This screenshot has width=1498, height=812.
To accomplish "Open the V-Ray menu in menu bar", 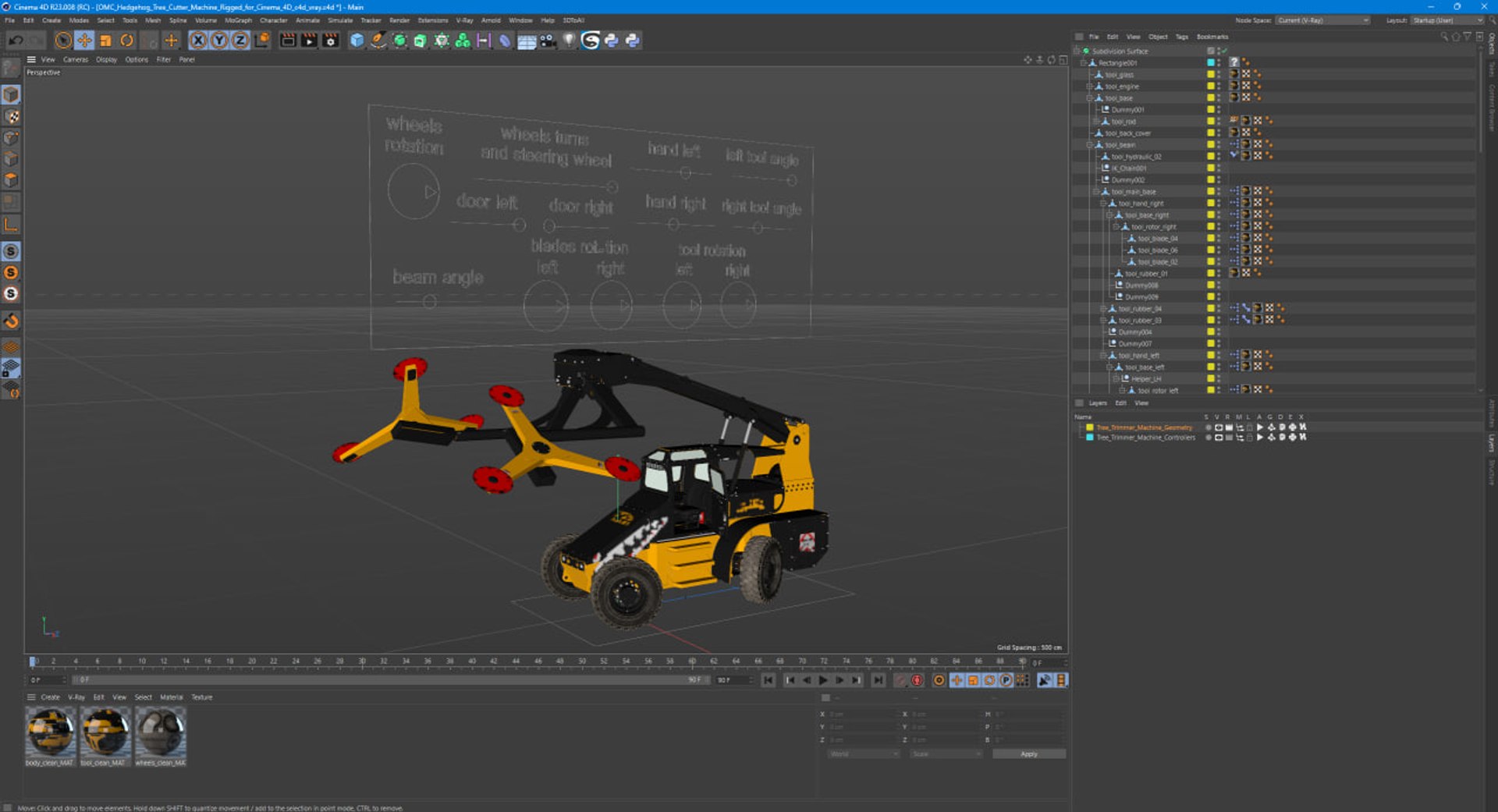I will pos(464,20).
